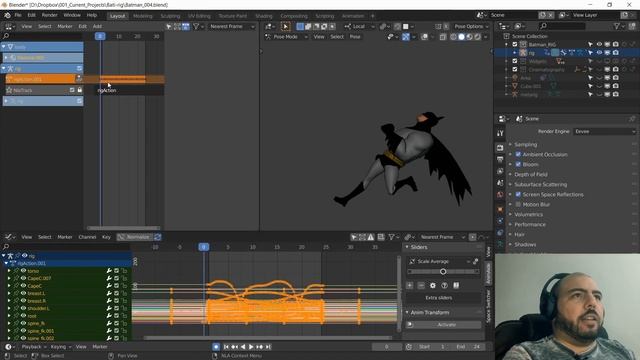Viewport: 640px width, 360px height.
Task: Open the graph editor Key menu
Action: click(106, 237)
